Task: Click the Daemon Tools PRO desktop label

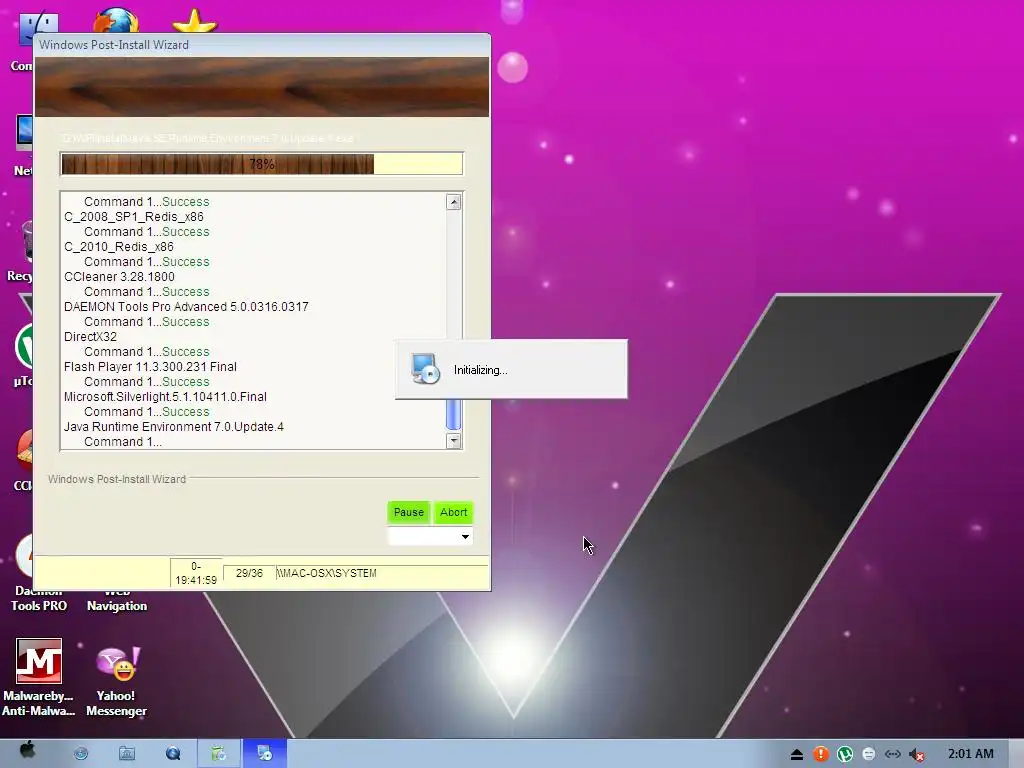Action: click(x=39, y=600)
